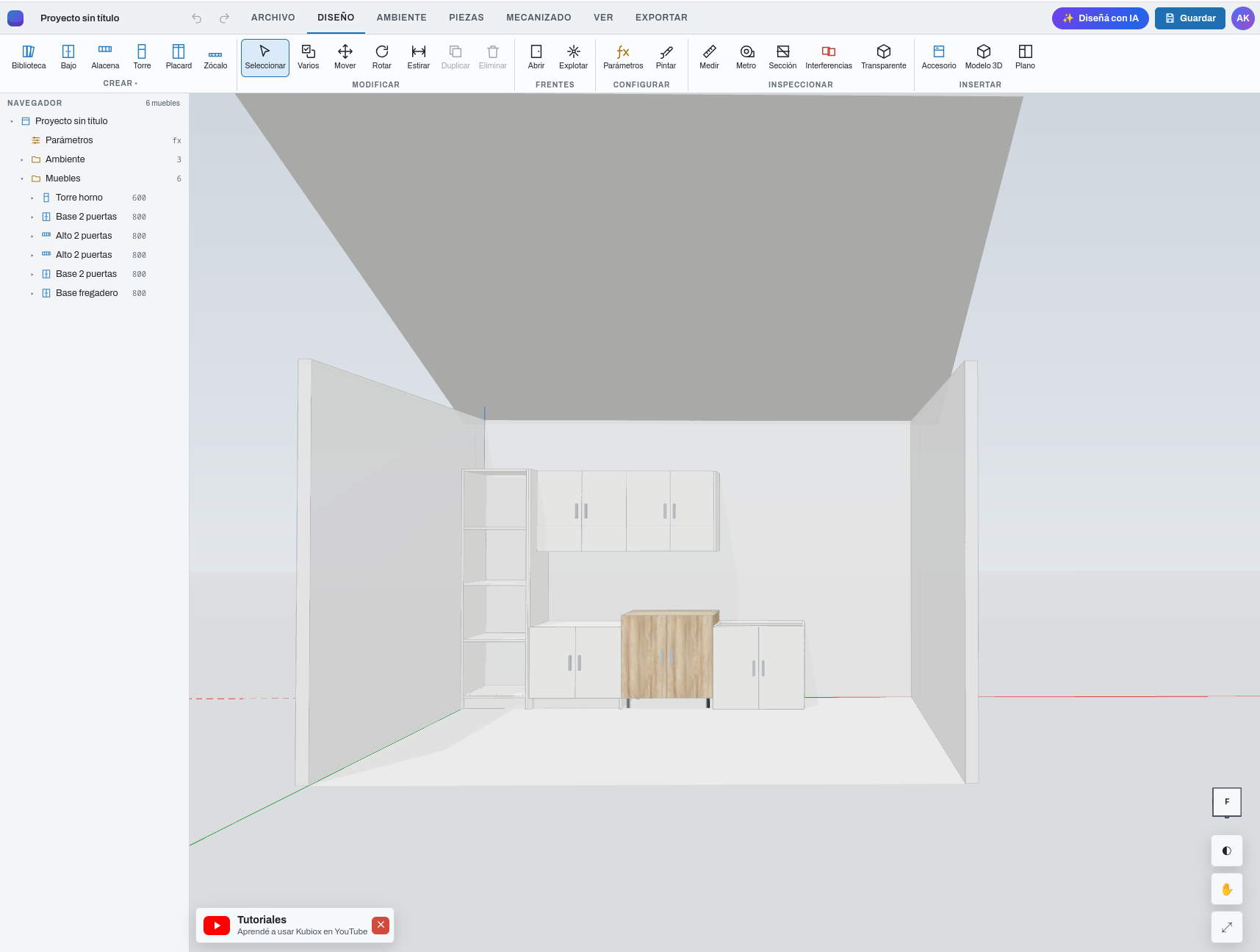The width and height of the screenshot is (1260, 952).
Task: Expand the Base fregadero item
Action: click(32, 293)
